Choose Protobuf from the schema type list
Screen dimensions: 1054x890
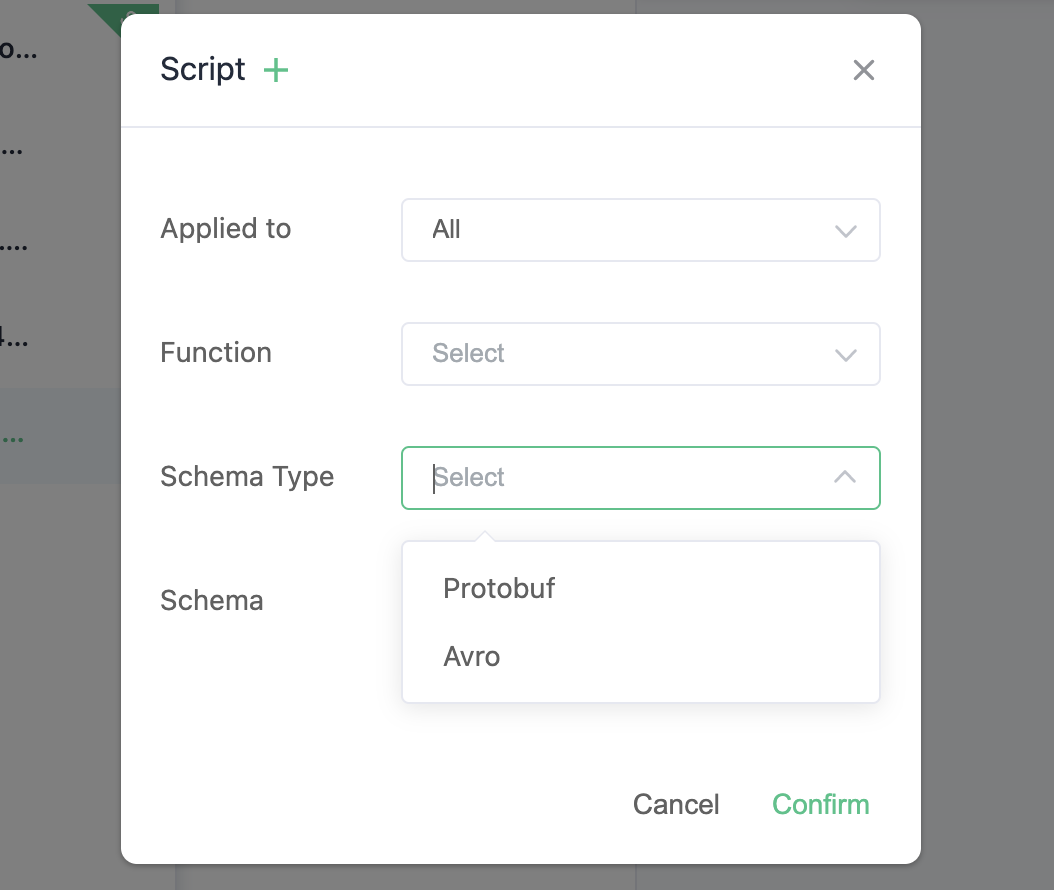tap(499, 588)
